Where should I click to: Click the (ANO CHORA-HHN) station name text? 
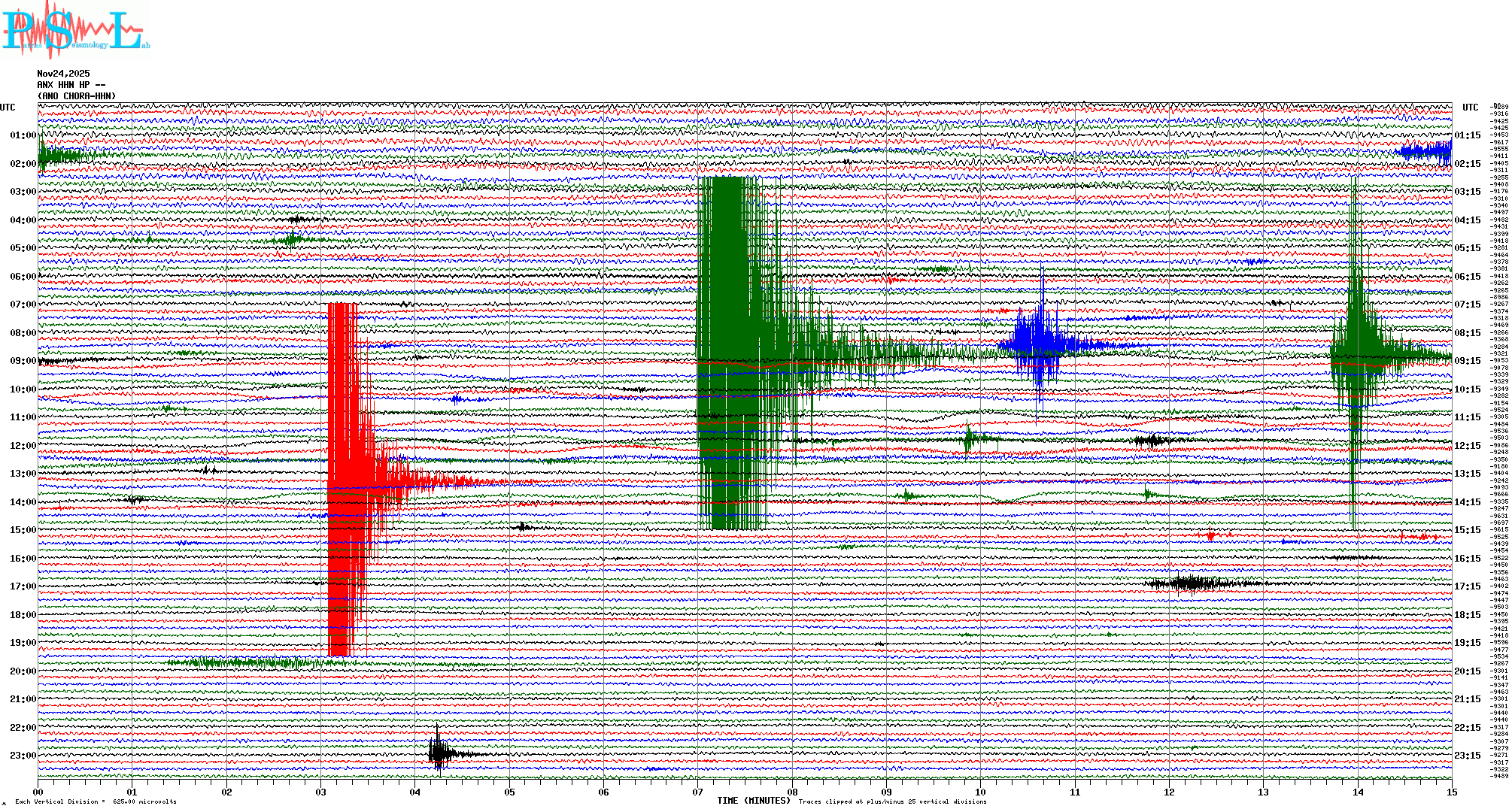[77, 96]
